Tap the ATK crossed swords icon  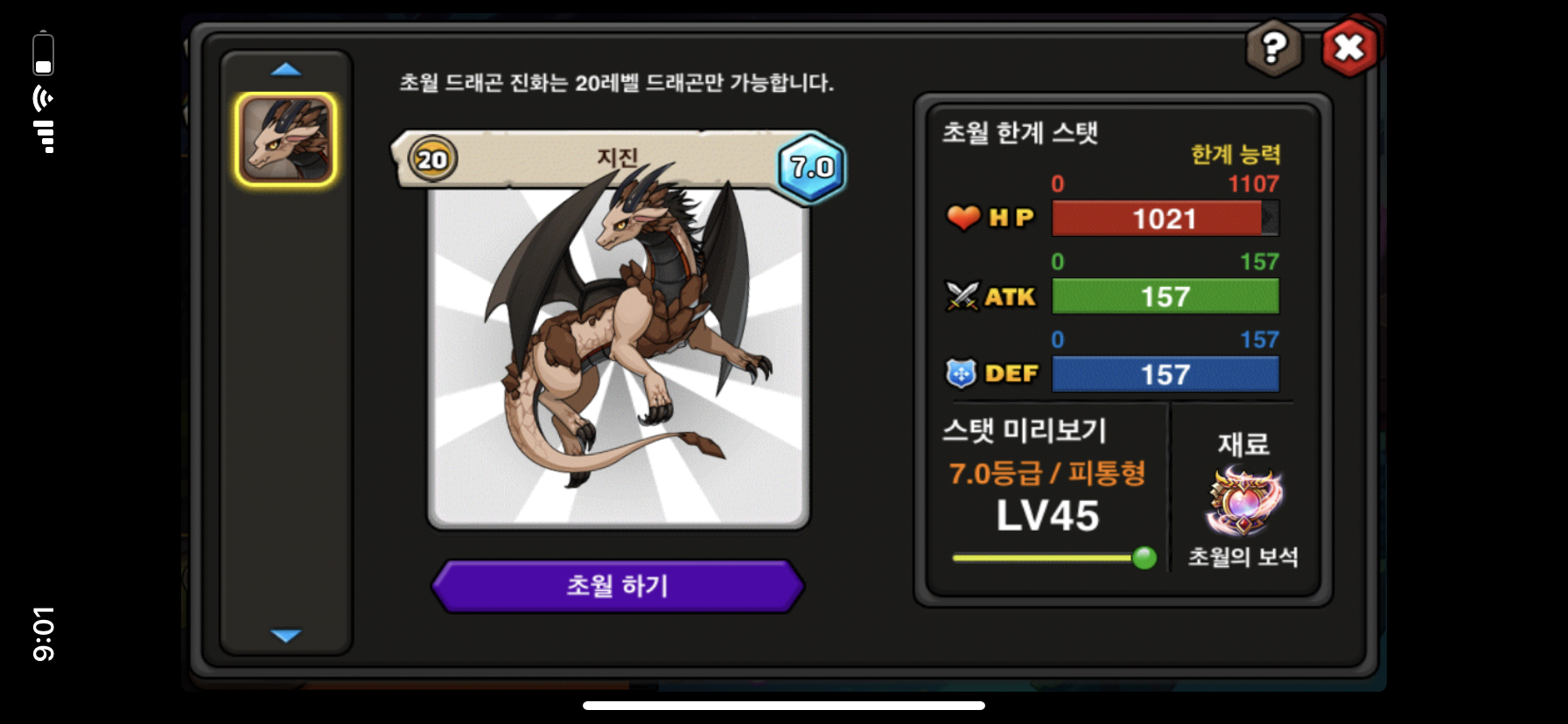tap(962, 296)
